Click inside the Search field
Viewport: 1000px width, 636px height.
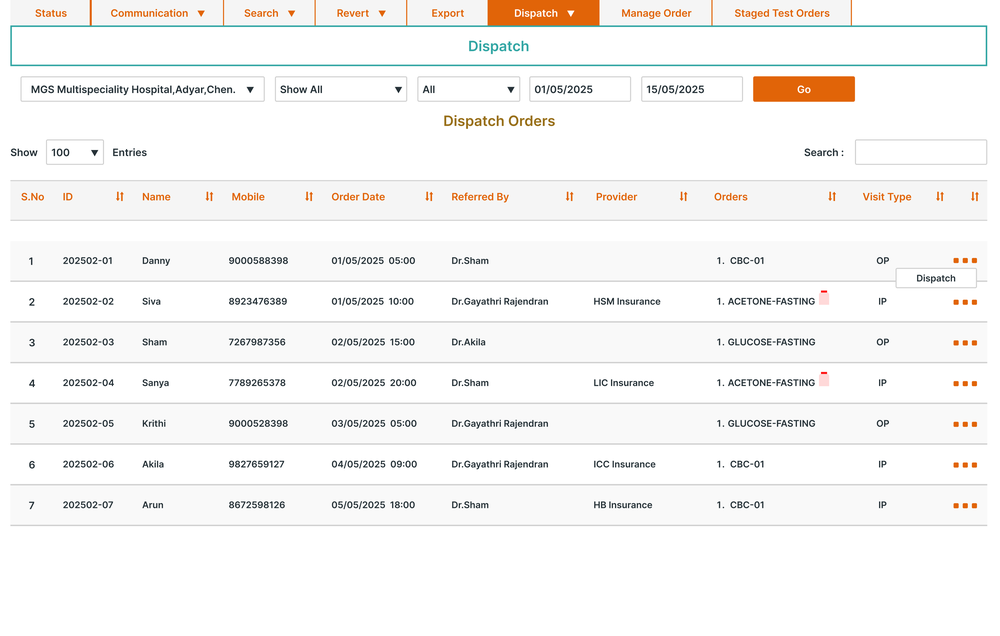(920, 152)
